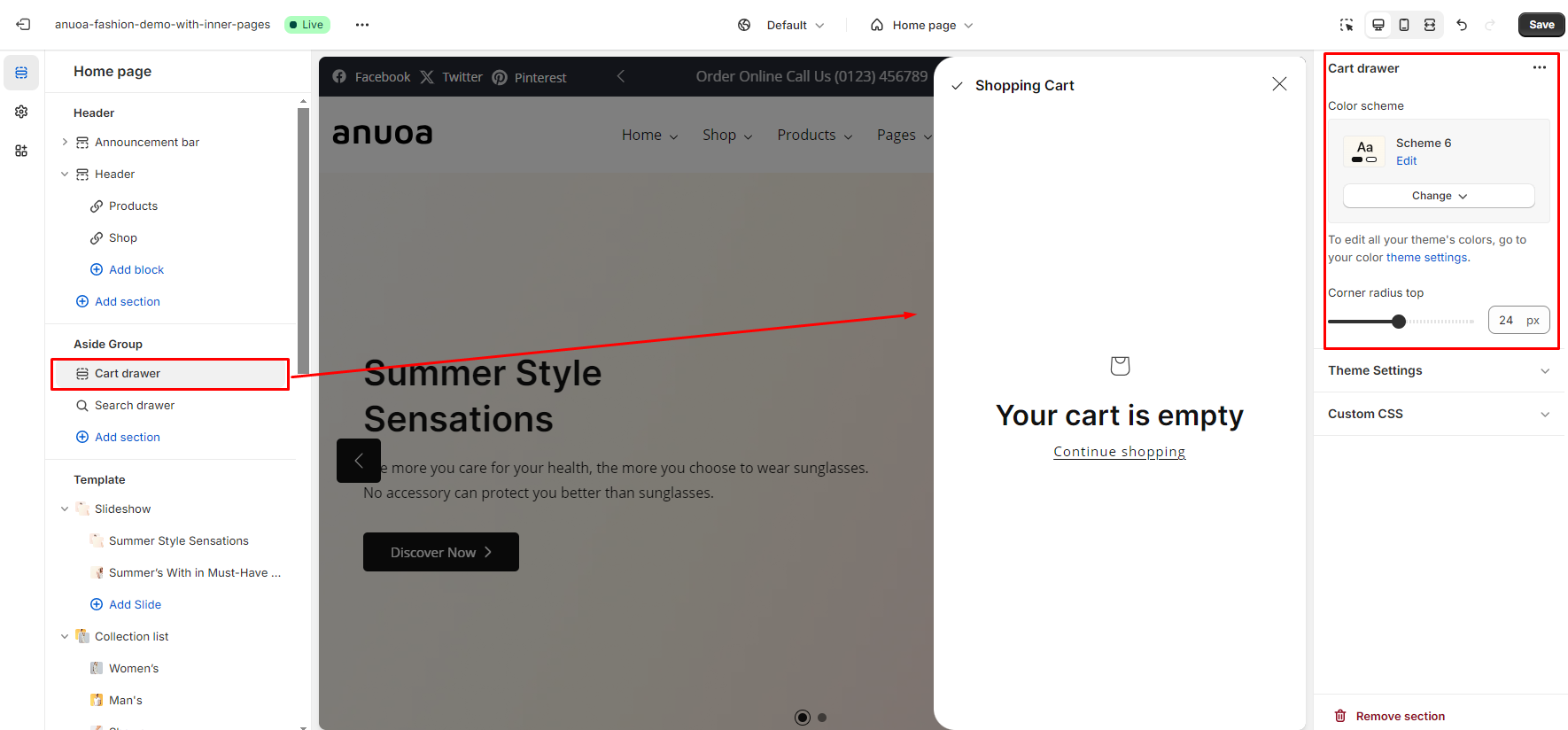Select the first slideshow pagination dot
The height and width of the screenshot is (730, 1568).
tap(803, 718)
